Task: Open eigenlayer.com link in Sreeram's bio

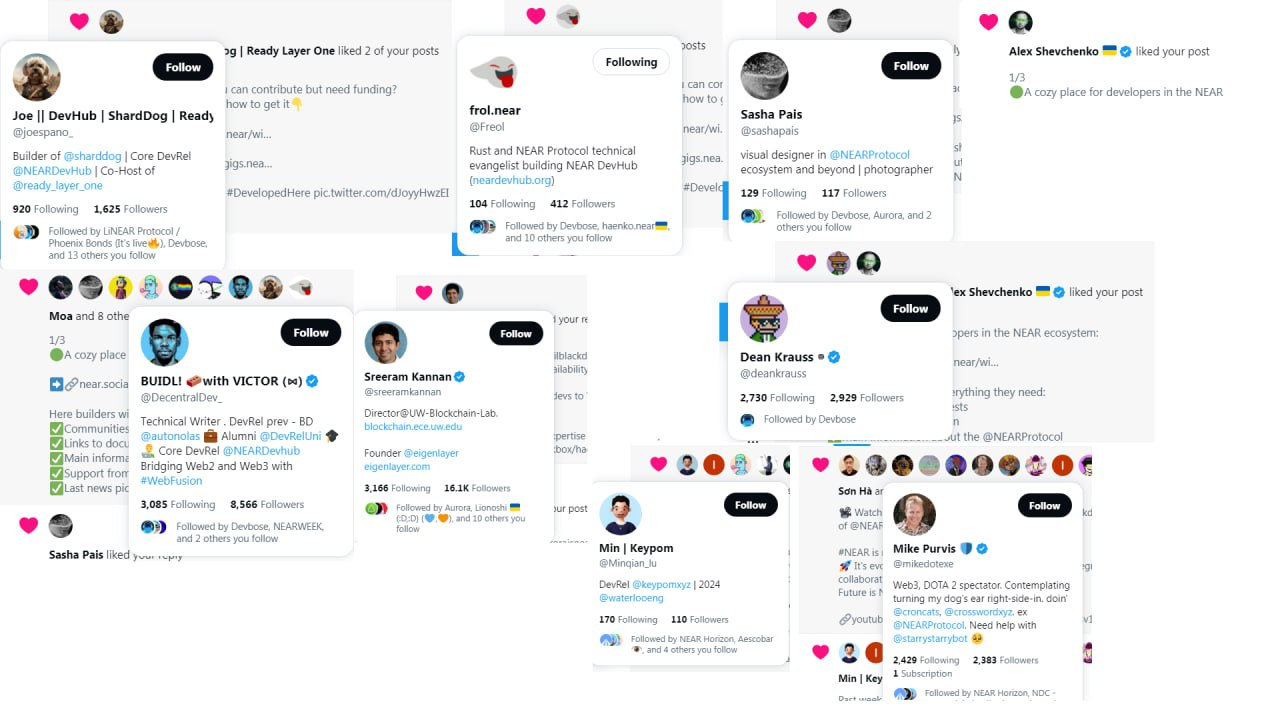Action: pos(397,467)
